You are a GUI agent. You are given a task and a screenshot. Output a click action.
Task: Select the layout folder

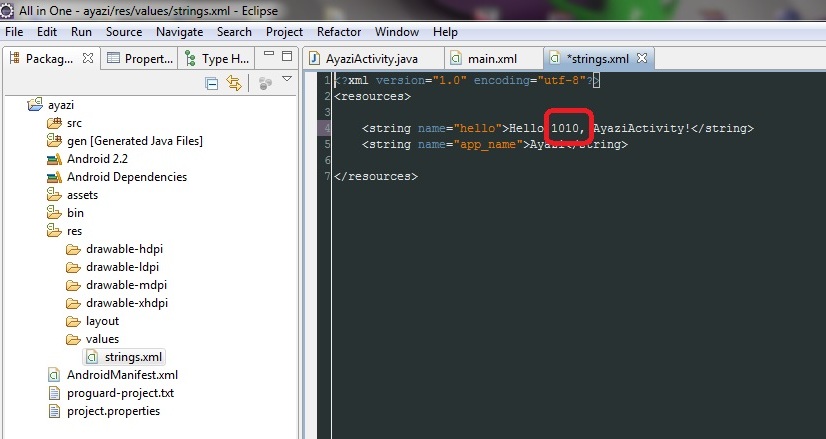click(103, 320)
